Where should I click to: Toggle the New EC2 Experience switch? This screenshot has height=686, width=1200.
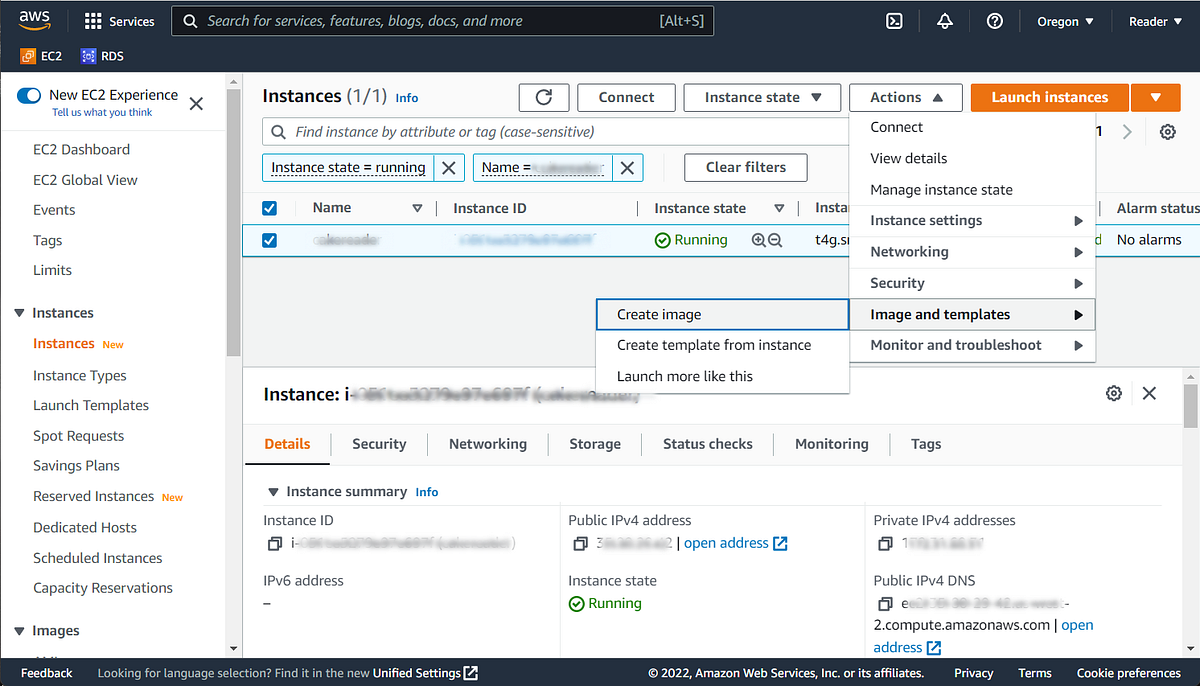pos(29,95)
